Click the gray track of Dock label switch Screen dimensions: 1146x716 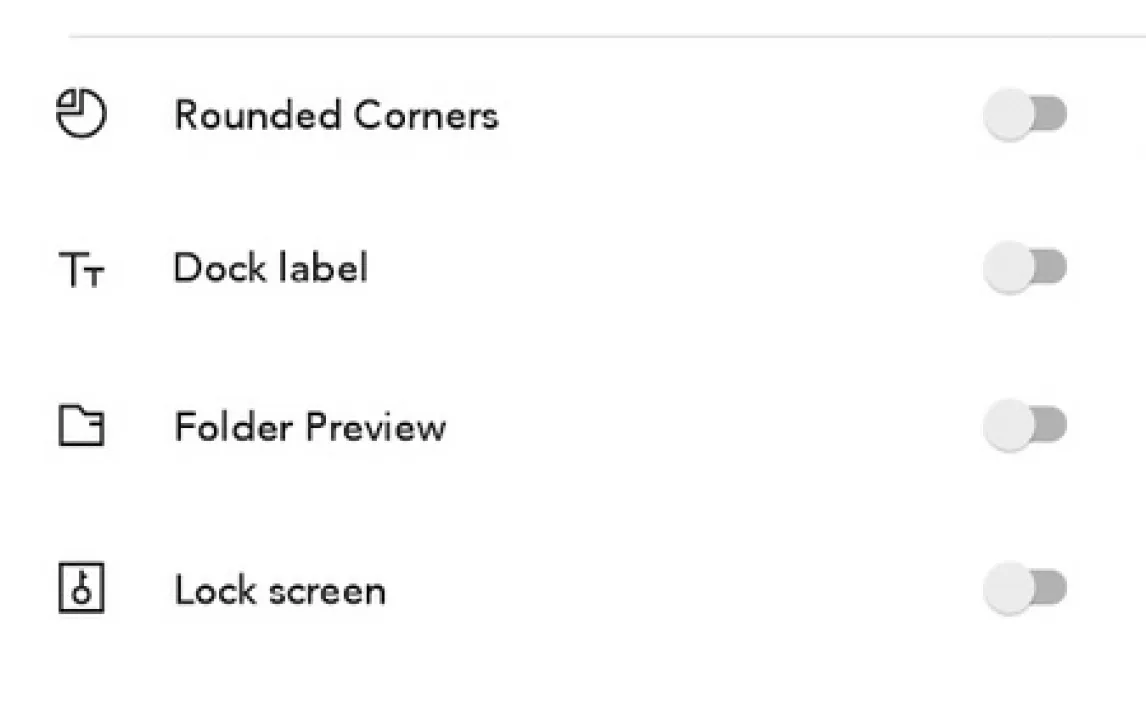coord(1051,267)
